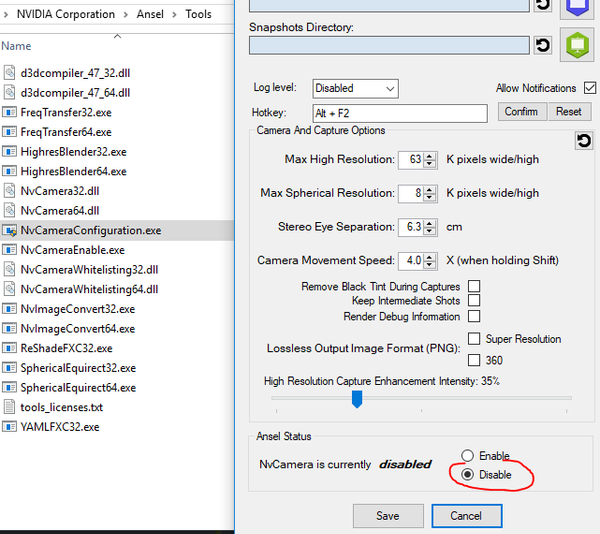Reset the Snapshots Directory path with the arrow icon

[x=542, y=45]
